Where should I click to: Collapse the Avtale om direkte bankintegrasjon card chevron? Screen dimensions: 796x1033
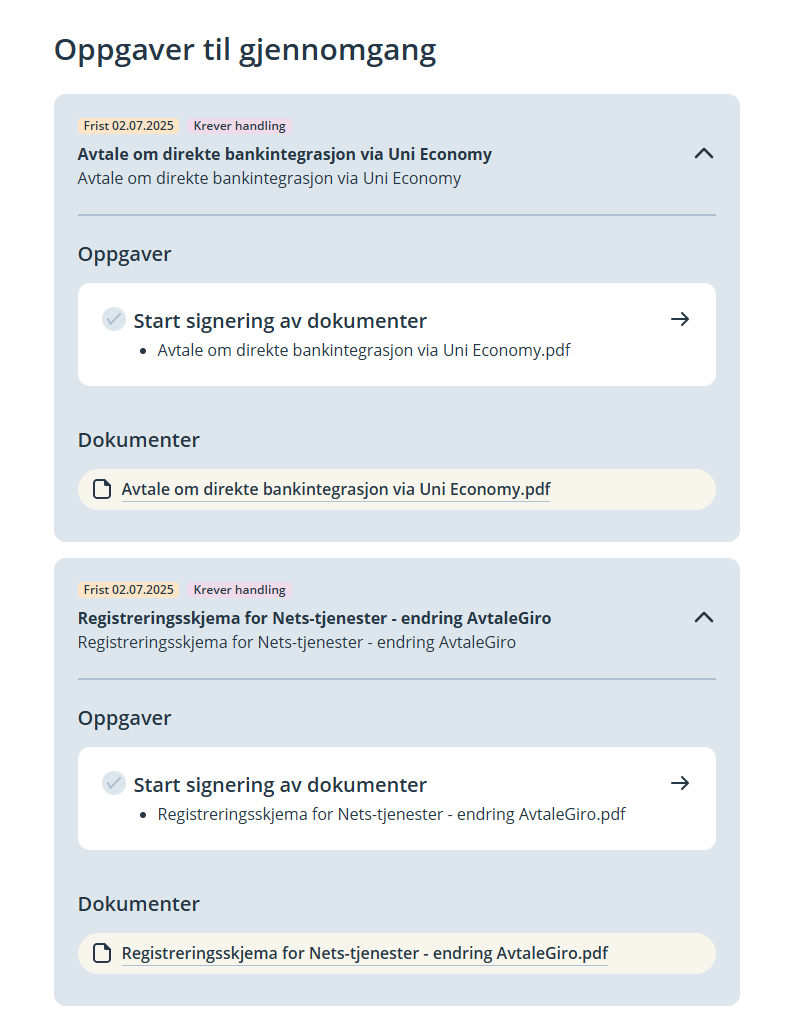704,154
